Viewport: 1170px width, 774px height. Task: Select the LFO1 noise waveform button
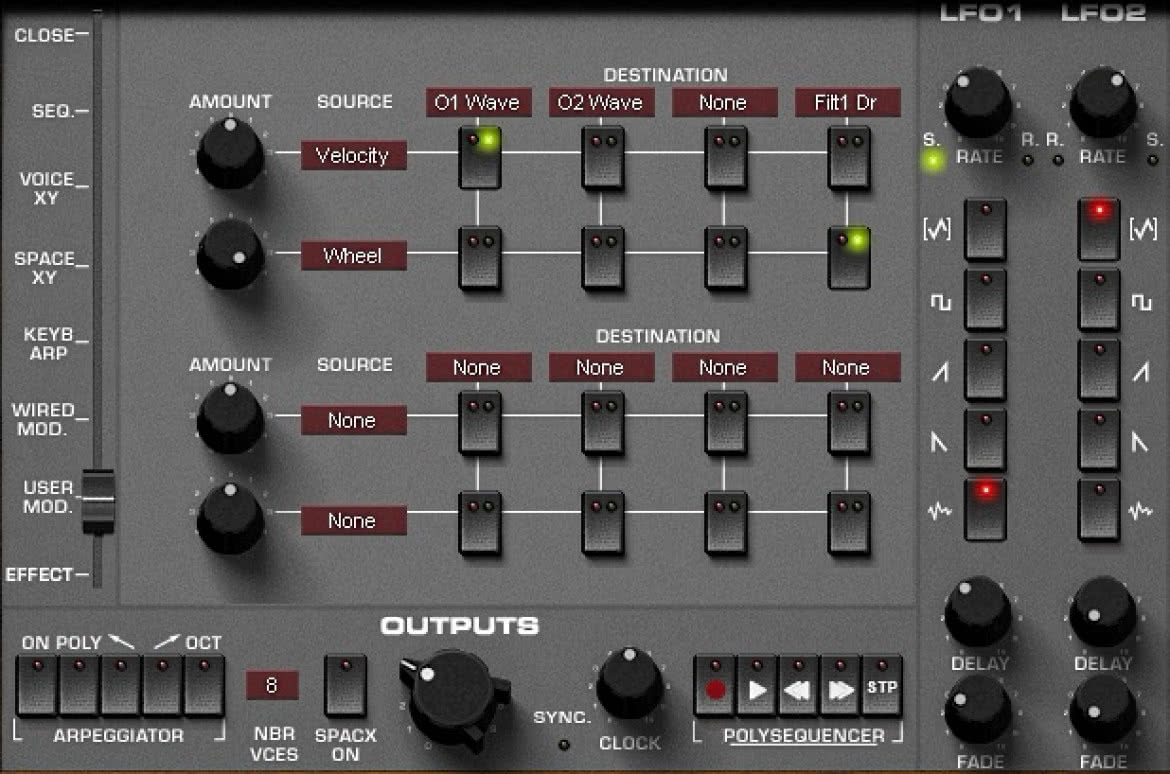click(x=985, y=509)
